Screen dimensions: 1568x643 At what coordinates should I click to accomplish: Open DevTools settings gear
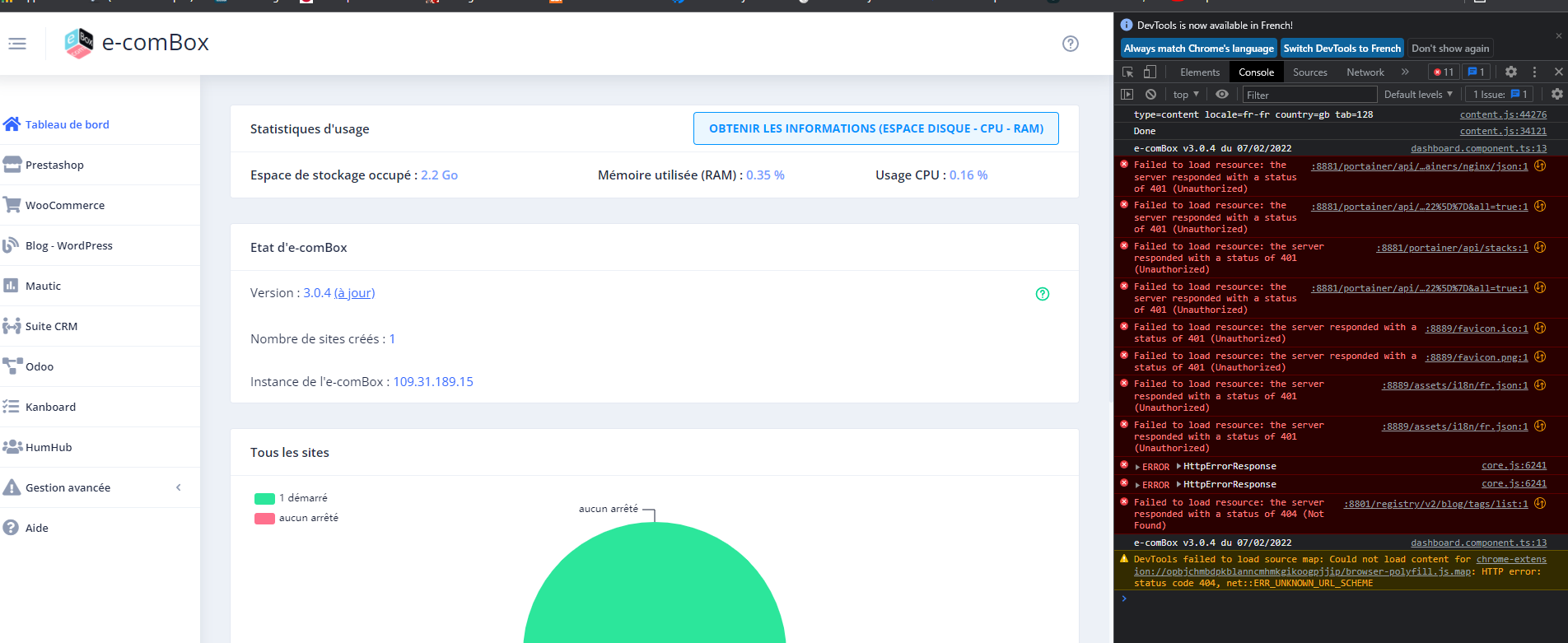pos(1511,72)
